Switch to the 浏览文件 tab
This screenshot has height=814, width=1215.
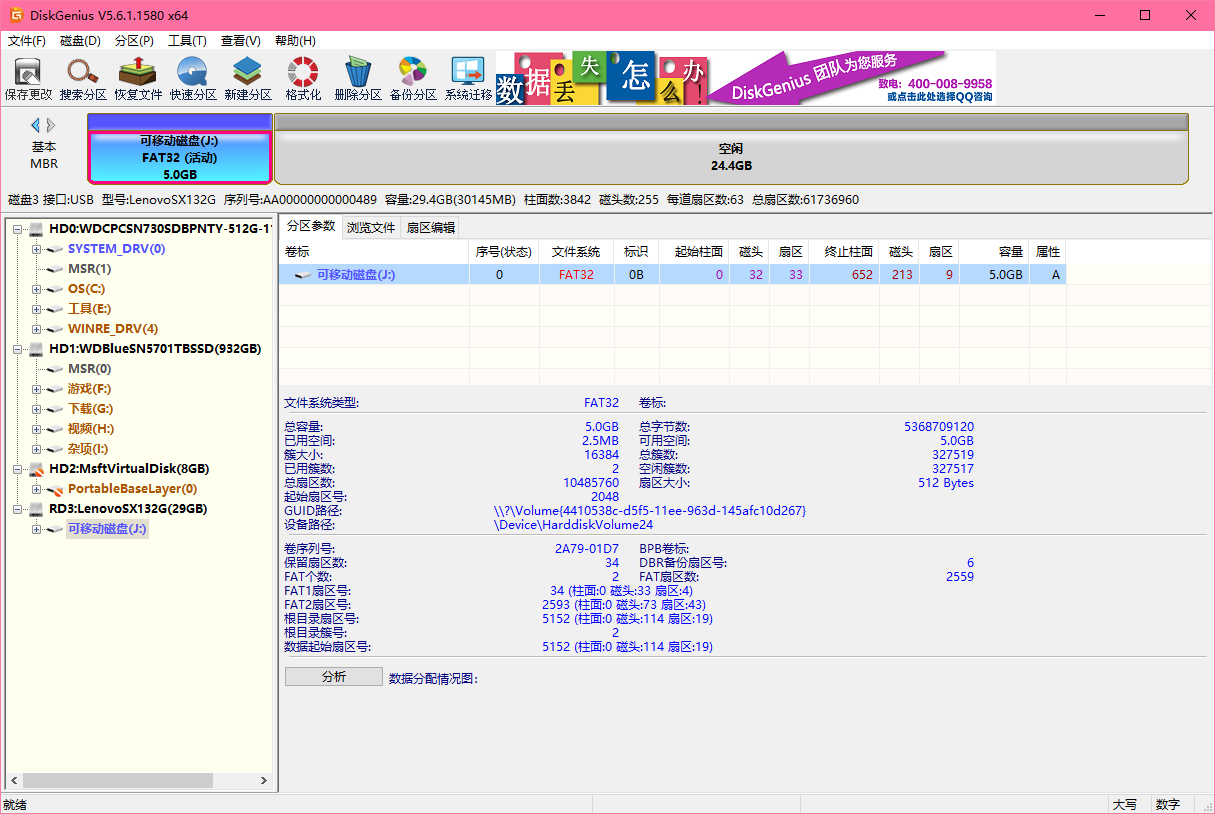tap(371, 227)
